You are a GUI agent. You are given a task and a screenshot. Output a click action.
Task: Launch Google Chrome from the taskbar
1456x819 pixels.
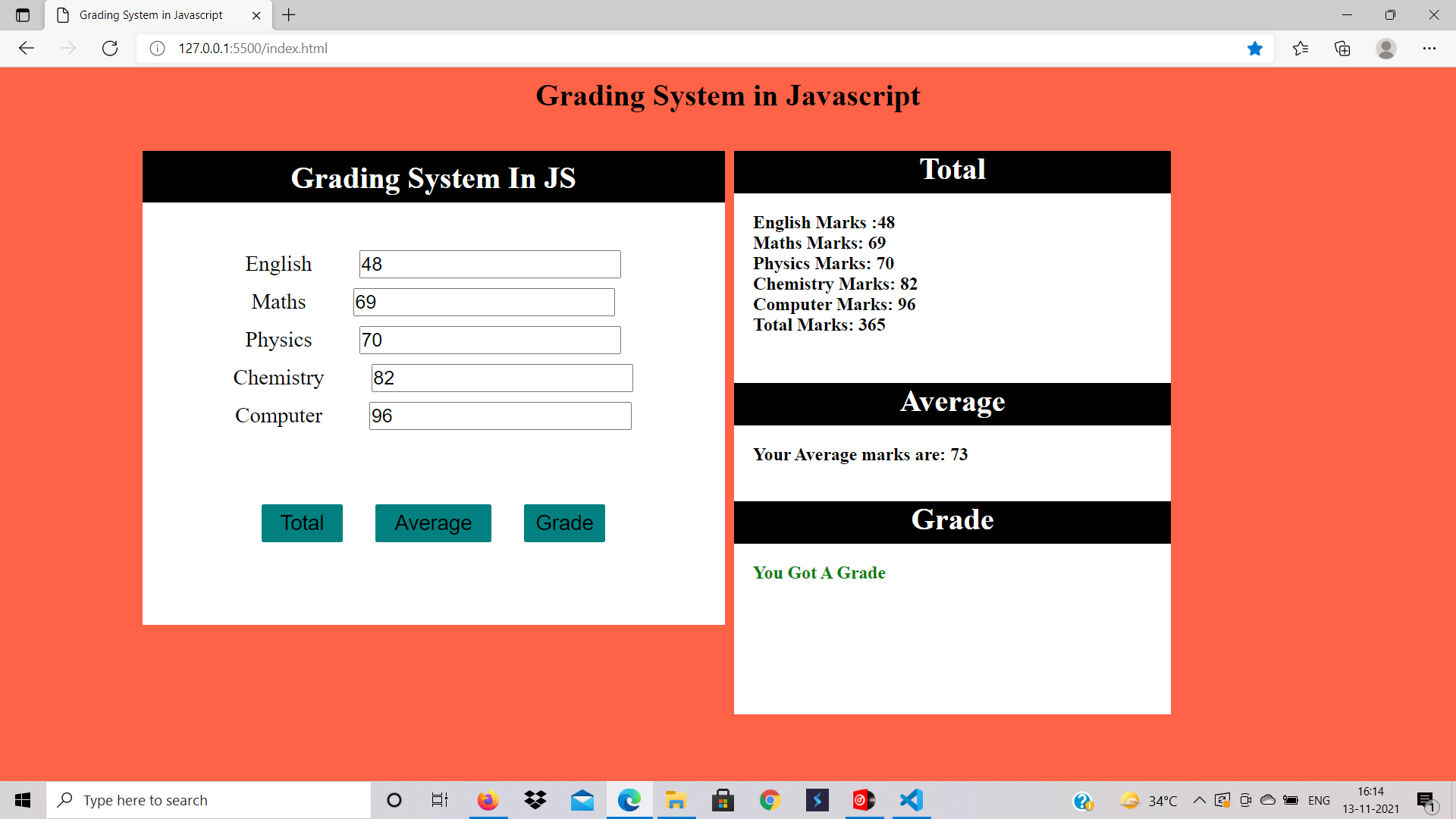[x=770, y=800]
